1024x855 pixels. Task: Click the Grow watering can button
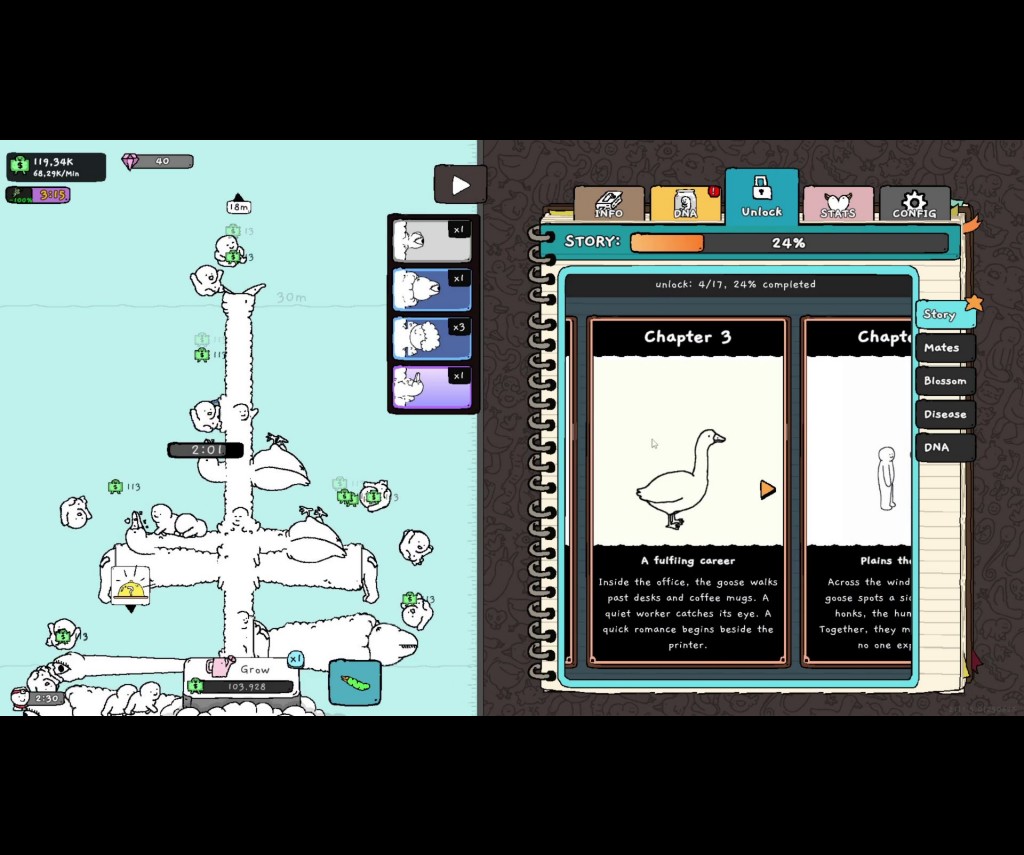click(x=241, y=677)
